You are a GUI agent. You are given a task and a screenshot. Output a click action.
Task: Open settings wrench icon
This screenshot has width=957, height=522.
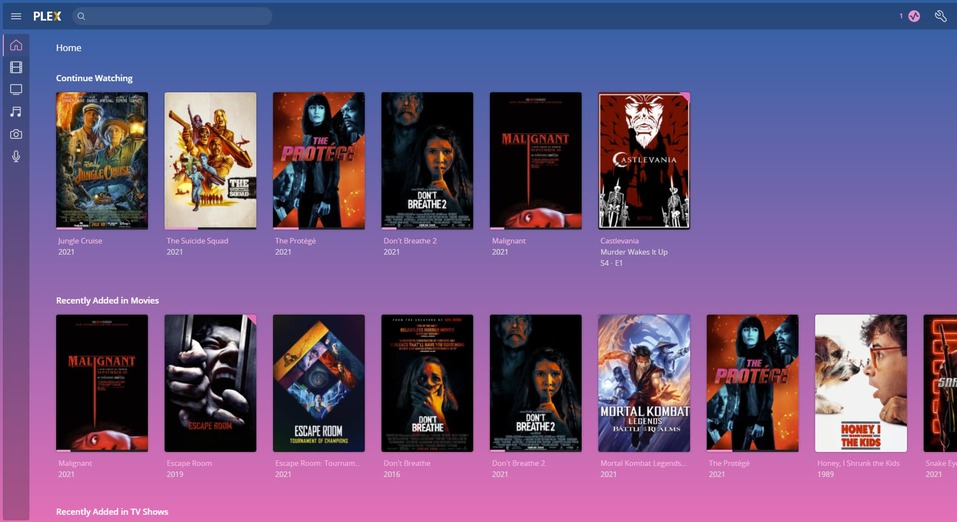click(941, 16)
